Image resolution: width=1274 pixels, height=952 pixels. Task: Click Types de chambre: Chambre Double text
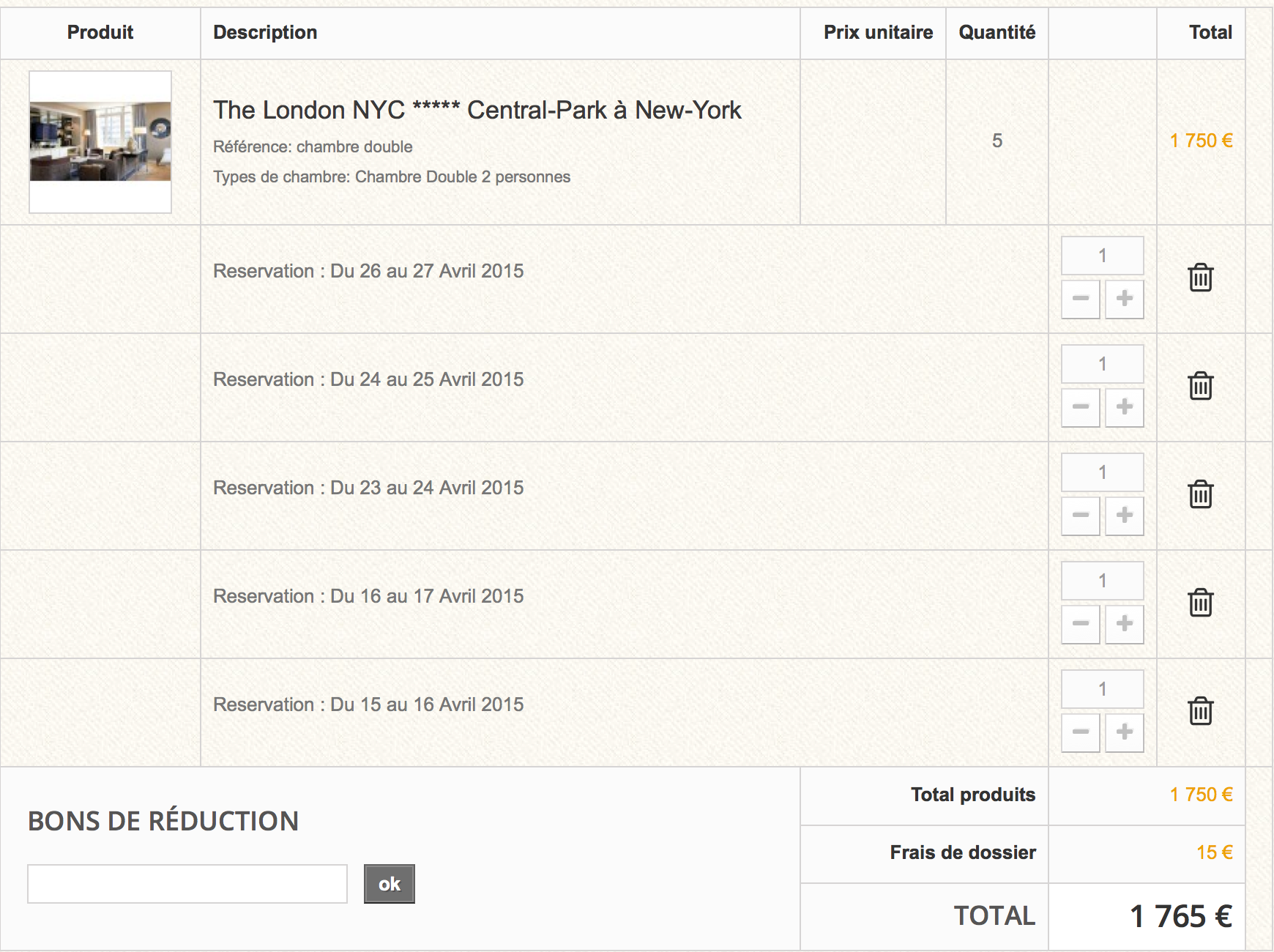point(392,176)
